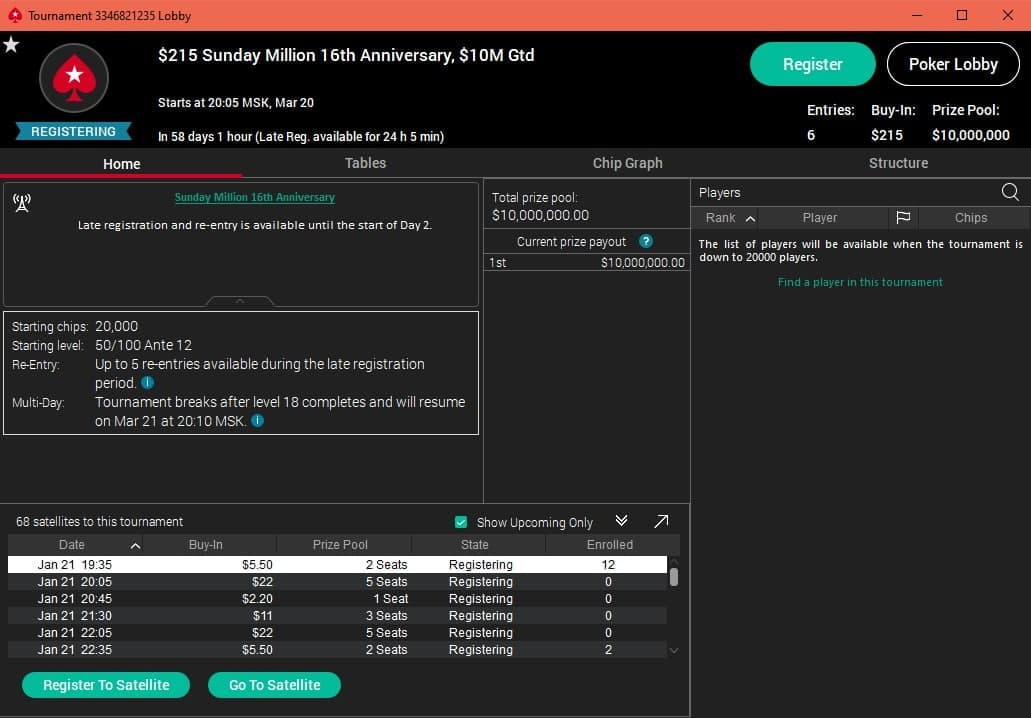1031x718 pixels.
Task: Show Multi-Day info tooltip icon
Action: 258,421
